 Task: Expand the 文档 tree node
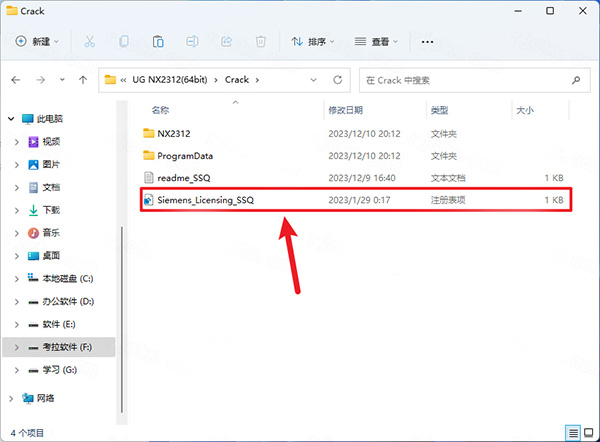click(16, 188)
